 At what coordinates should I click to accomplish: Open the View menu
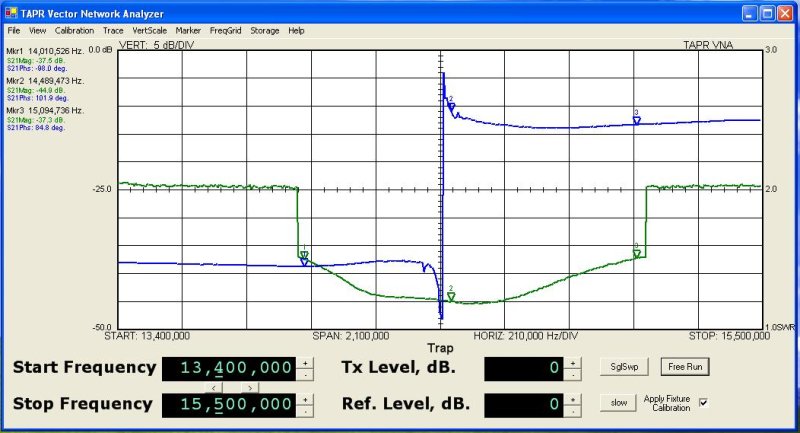[x=37, y=31]
